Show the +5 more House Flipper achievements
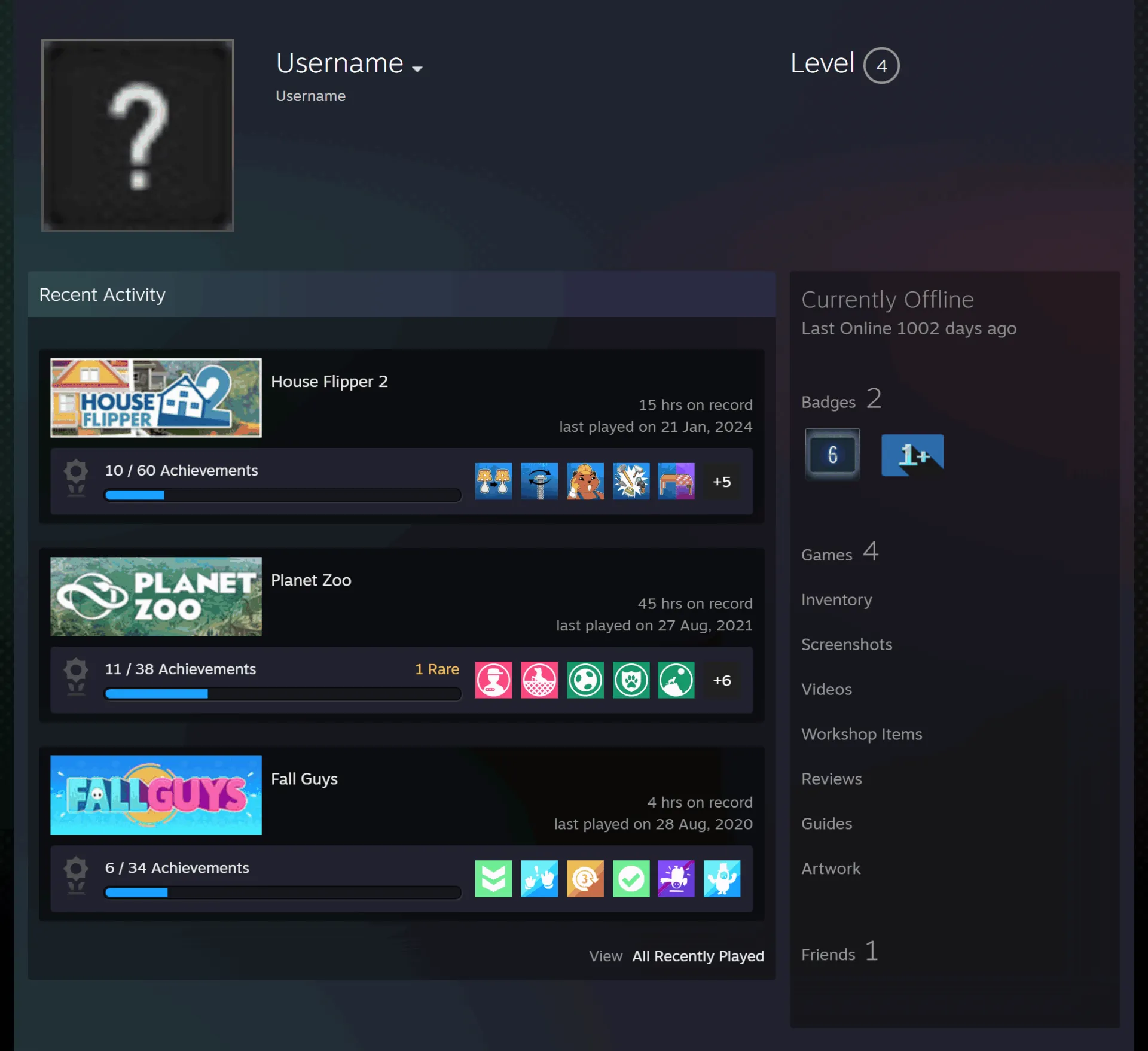1148x1051 pixels. [x=722, y=482]
